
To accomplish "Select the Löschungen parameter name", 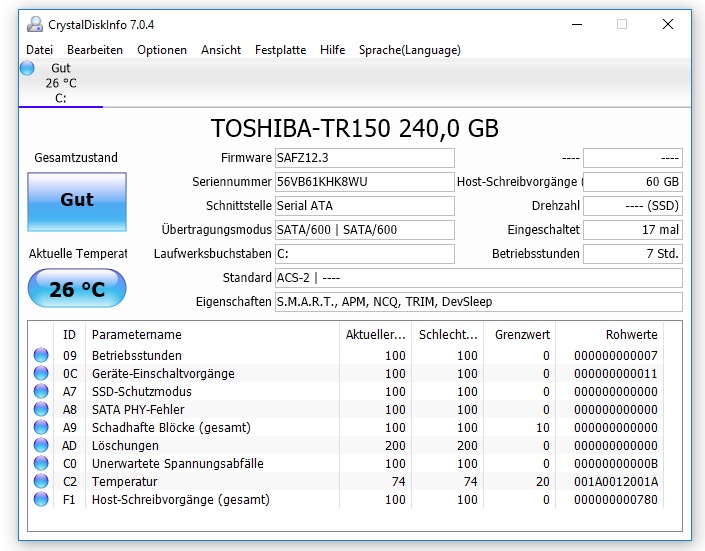I will [125, 445].
